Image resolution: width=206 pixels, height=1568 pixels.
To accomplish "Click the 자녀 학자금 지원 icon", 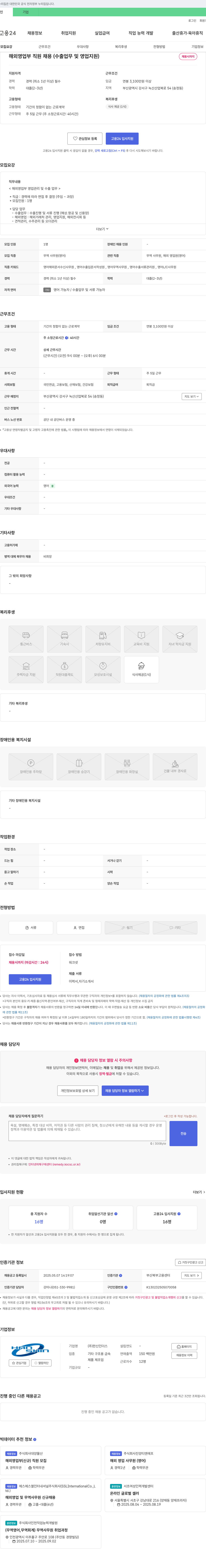I will [180, 639].
